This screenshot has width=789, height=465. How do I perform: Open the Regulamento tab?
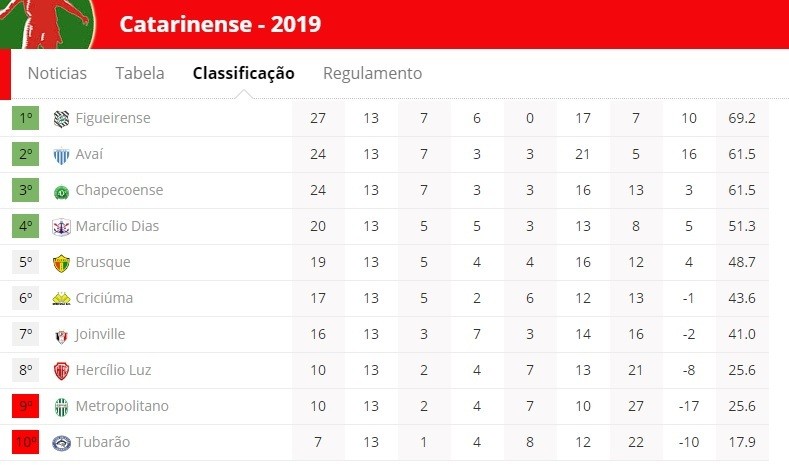pos(372,73)
